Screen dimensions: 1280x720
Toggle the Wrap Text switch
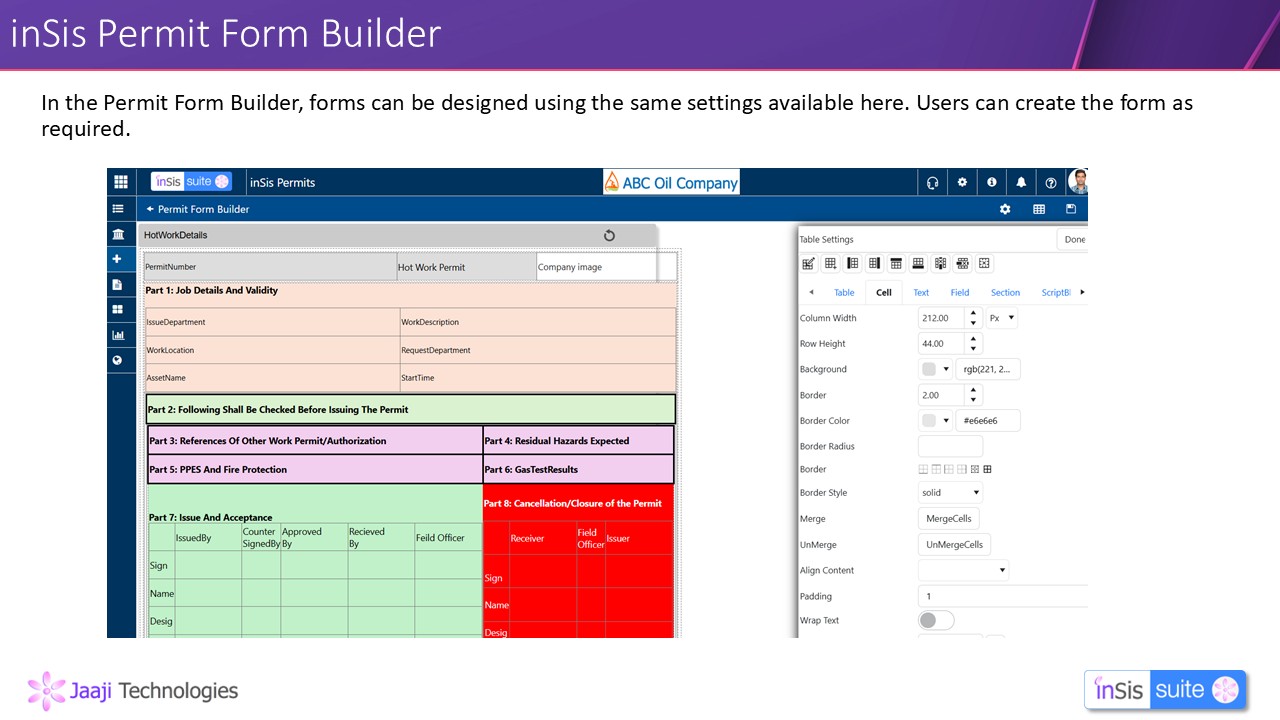936,621
